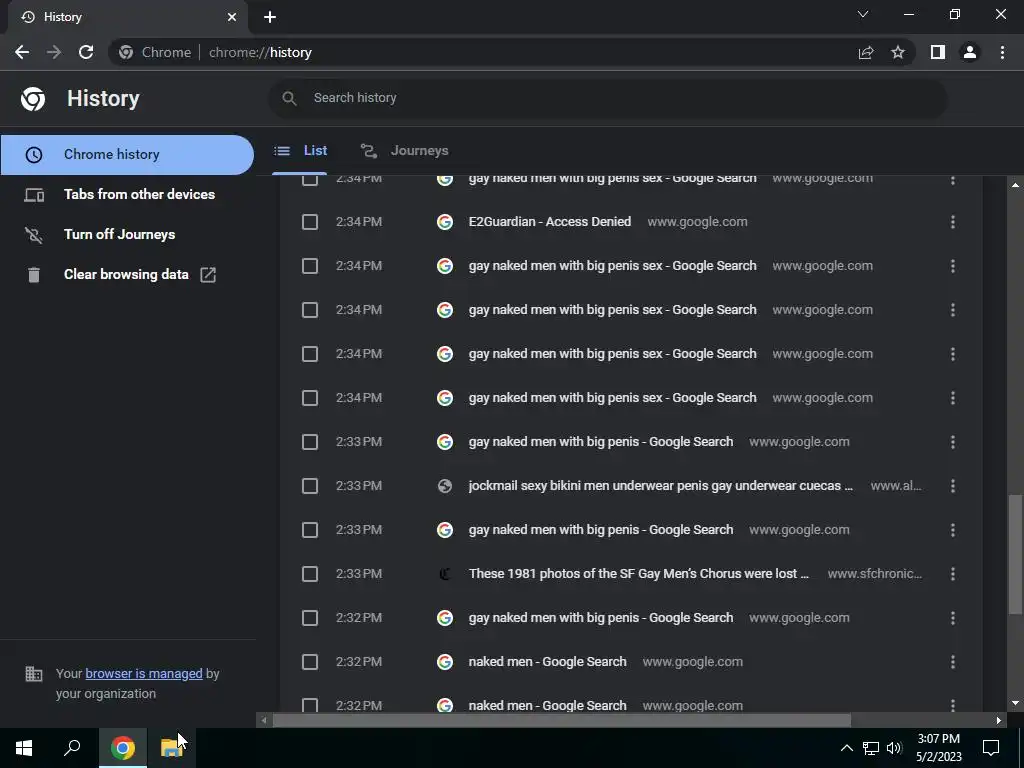Focus the Search history field
This screenshot has width=1024, height=768.
607,98
